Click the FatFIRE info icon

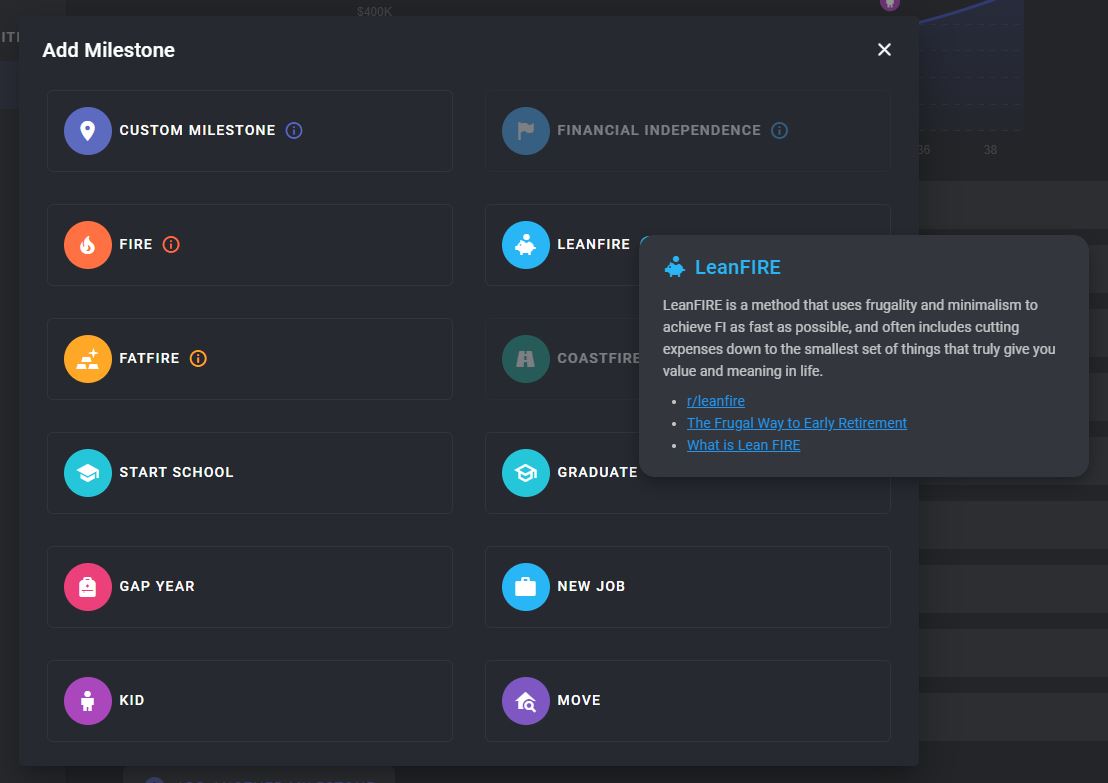click(198, 359)
